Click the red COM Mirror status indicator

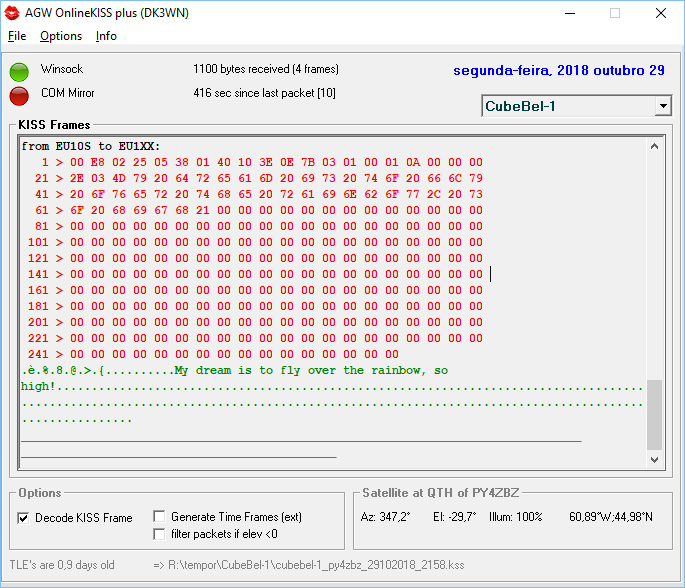[x=19, y=96]
